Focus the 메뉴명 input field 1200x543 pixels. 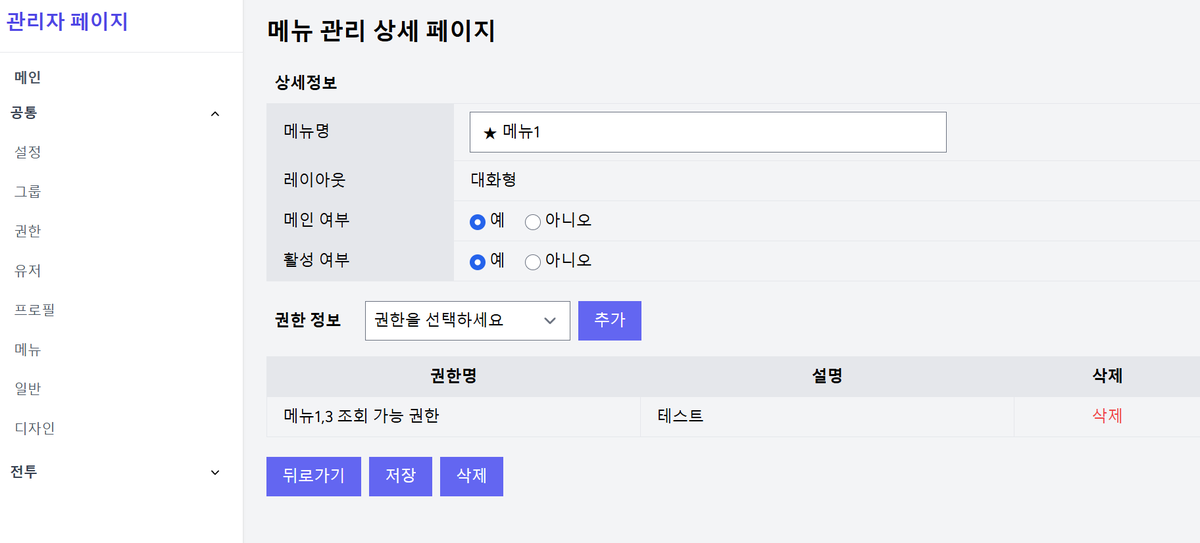(708, 132)
